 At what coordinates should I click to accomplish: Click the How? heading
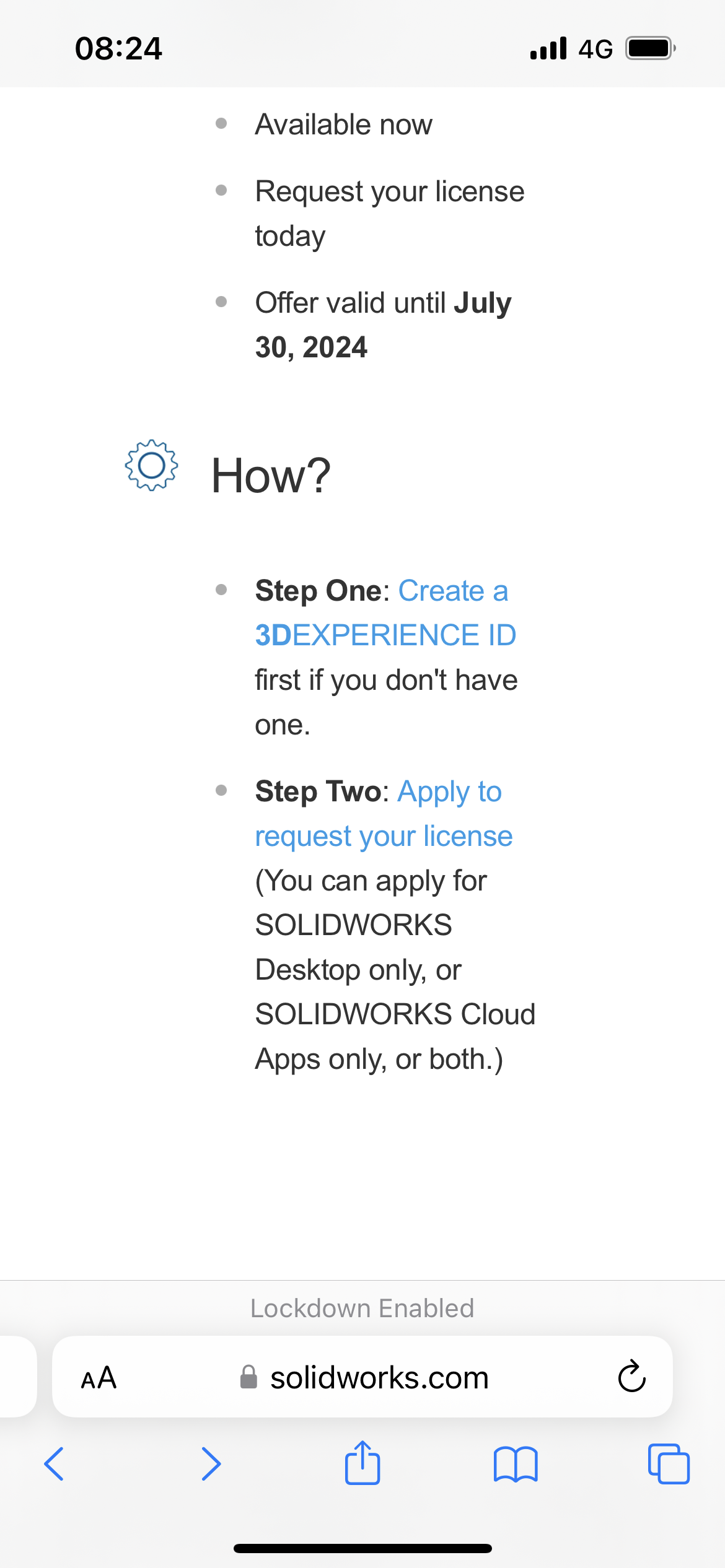(271, 476)
